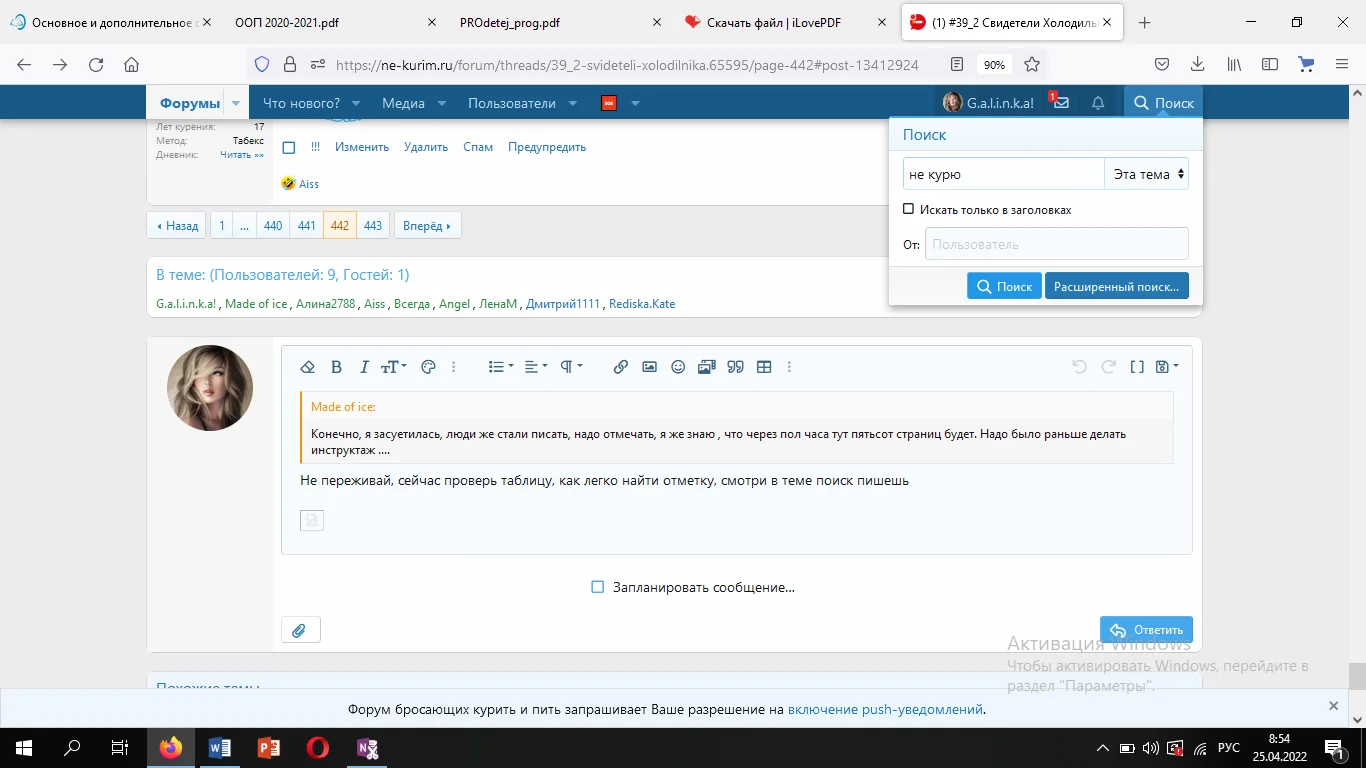This screenshot has height=768, width=1366.
Task: Click the eraser remove-formatting icon
Action: [308, 367]
